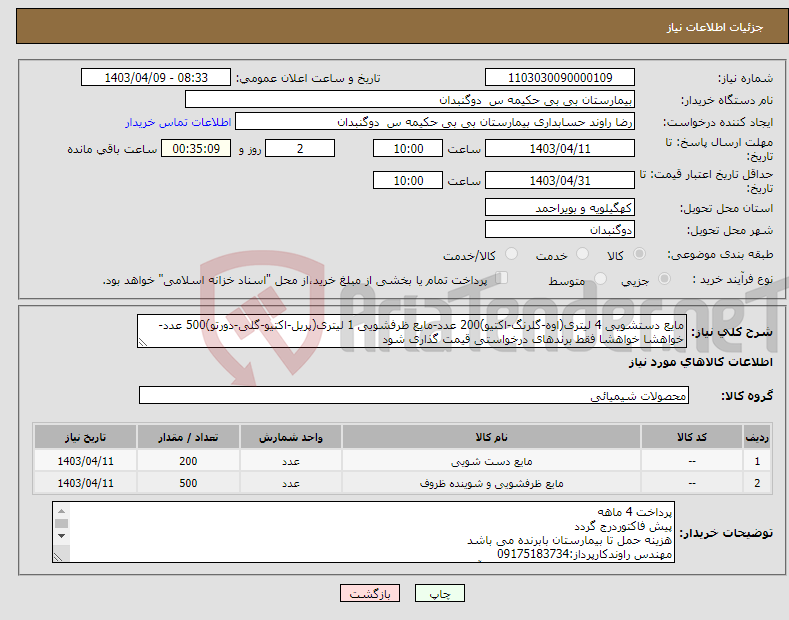The width and height of the screenshot is (789, 620).
Task: Click the response deadline date 1403/04/11 field
Action: pos(560,148)
